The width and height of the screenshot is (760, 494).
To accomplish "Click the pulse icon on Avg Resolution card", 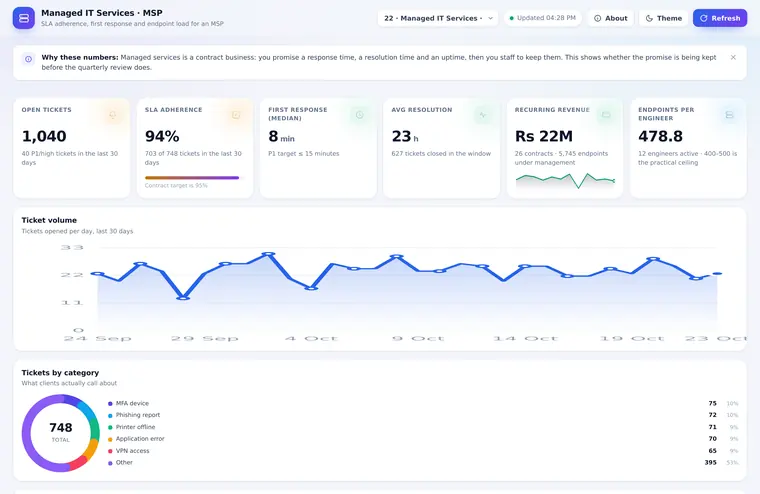I will point(483,115).
